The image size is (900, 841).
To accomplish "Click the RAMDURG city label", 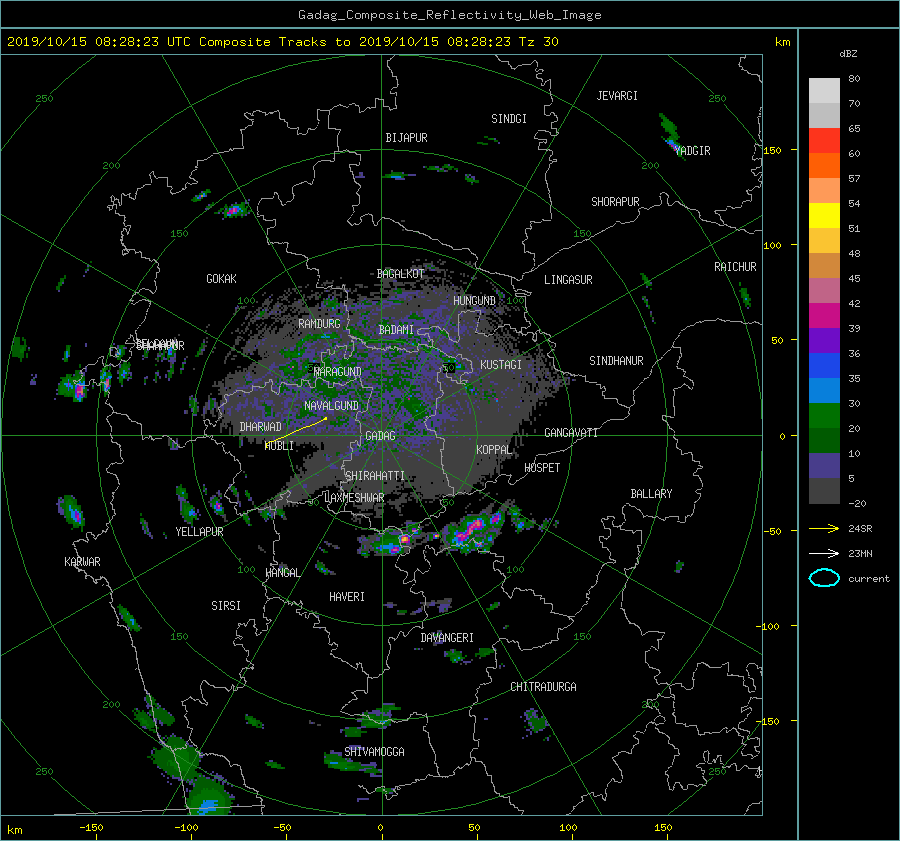I will point(319,324).
